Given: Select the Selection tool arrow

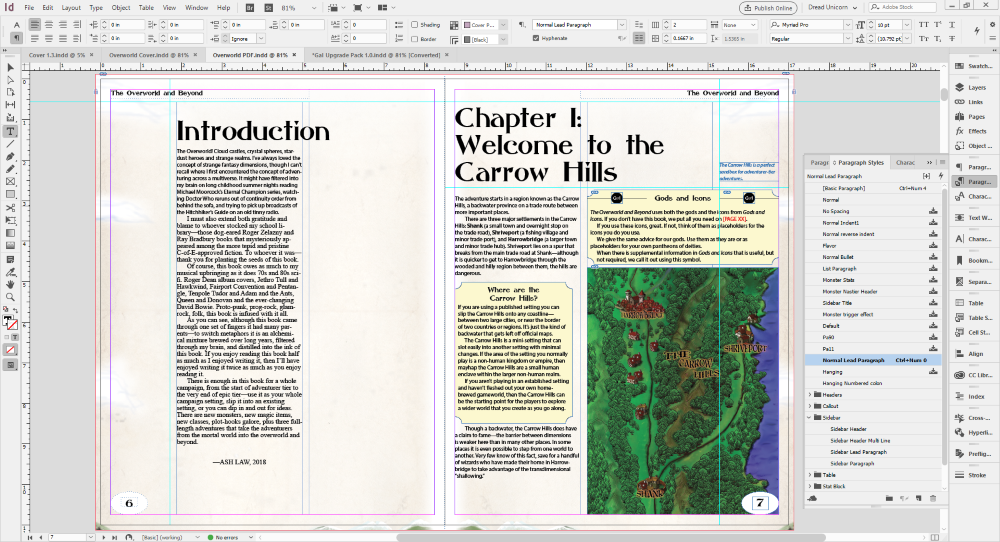Looking at the screenshot, I should (10, 67).
